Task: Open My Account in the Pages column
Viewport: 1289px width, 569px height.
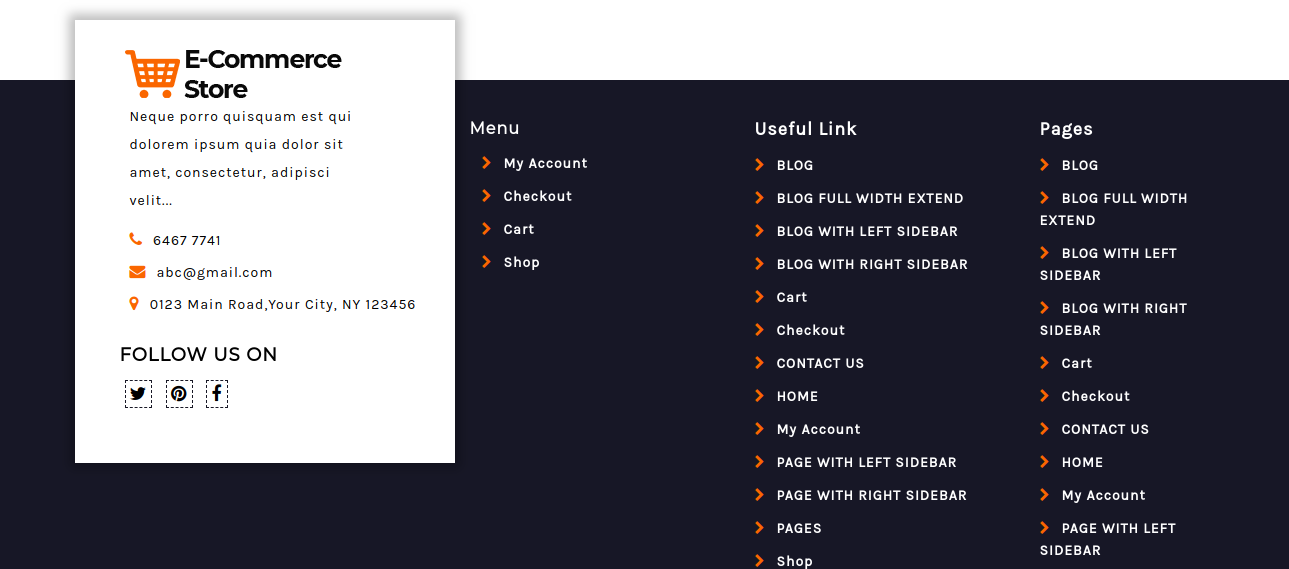Action: point(1103,495)
